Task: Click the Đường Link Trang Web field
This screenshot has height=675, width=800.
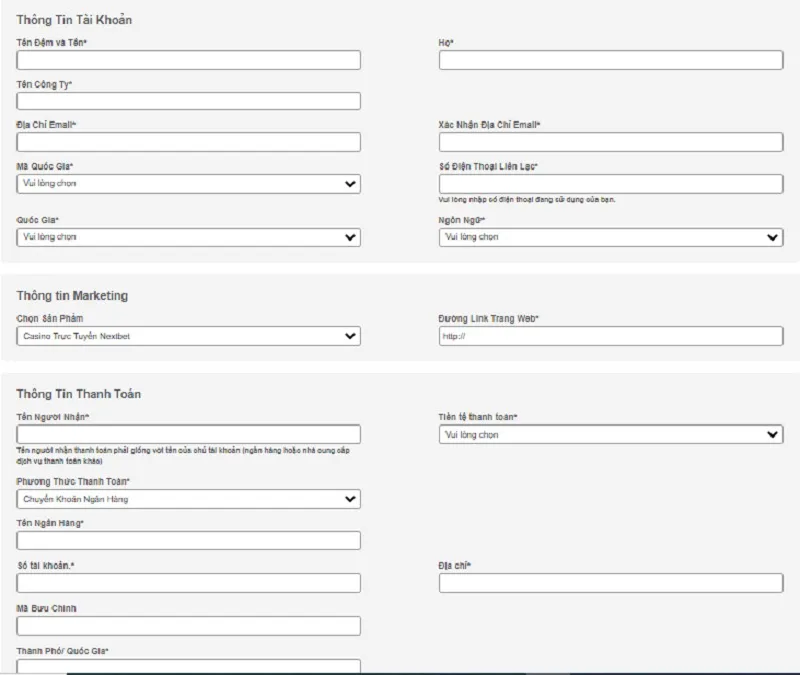Action: [x=610, y=336]
